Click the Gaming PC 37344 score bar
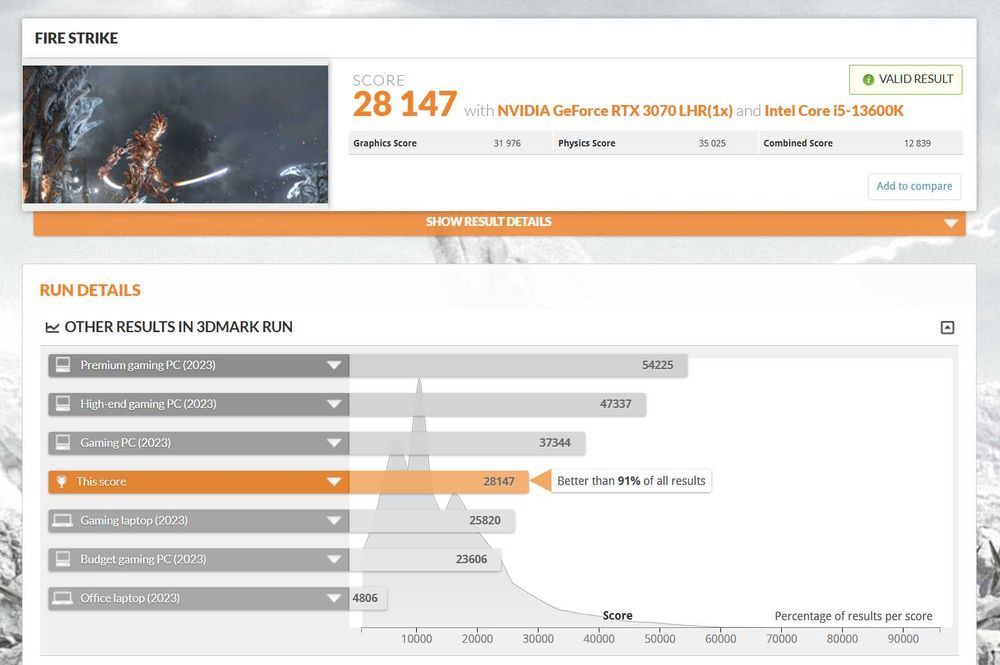Viewport: 1000px width, 665px height. tap(467, 443)
